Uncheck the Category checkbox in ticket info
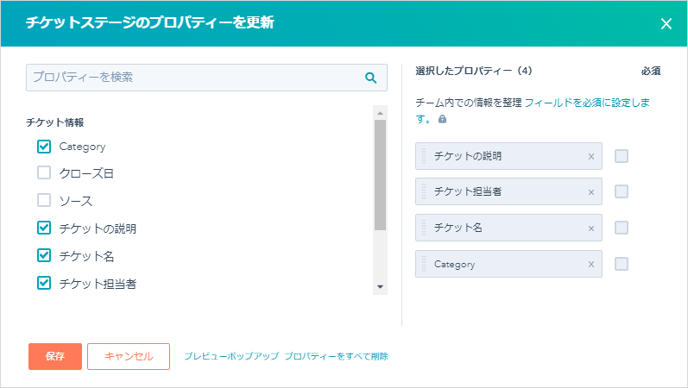This screenshot has height=388, width=688. [44, 146]
